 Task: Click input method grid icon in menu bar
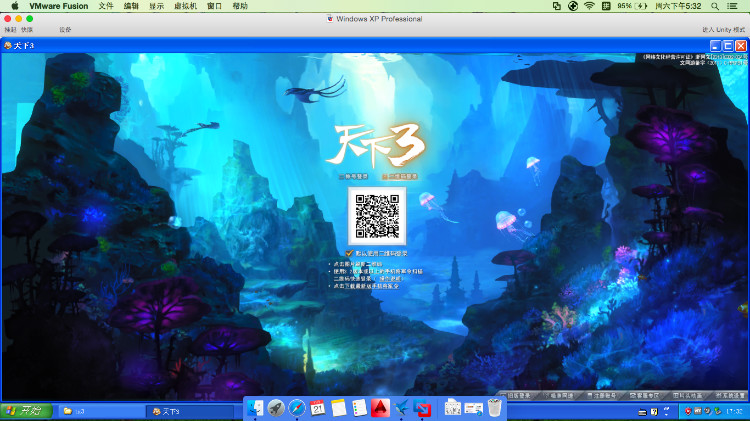click(606, 6)
